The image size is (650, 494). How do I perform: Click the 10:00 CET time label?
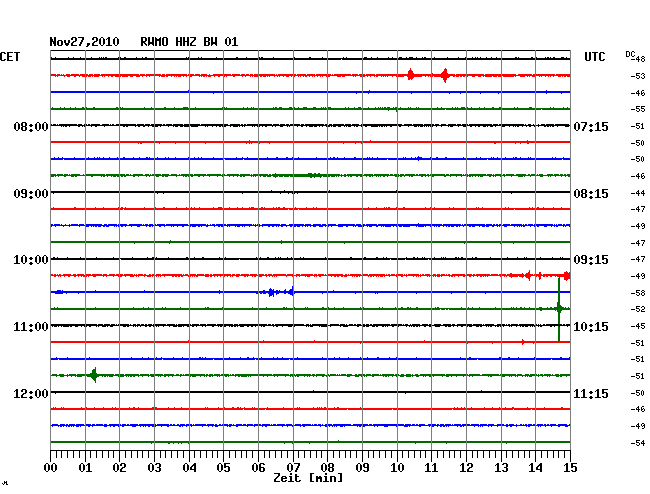[31, 260]
